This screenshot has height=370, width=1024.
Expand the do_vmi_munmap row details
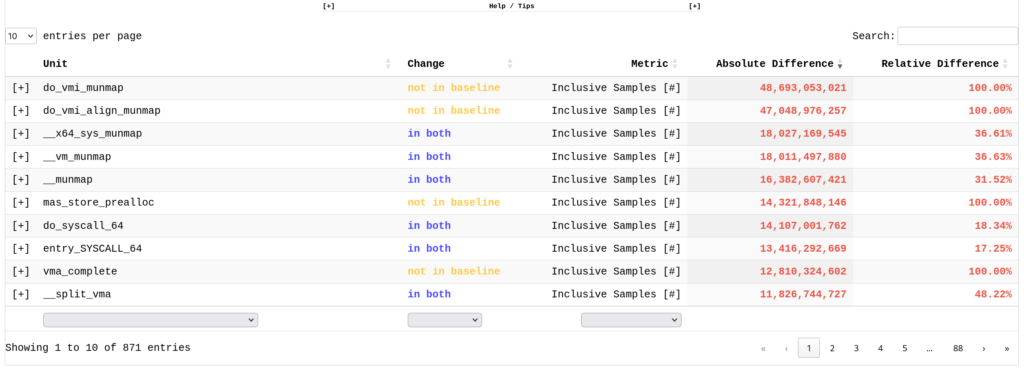(x=21, y=87)
